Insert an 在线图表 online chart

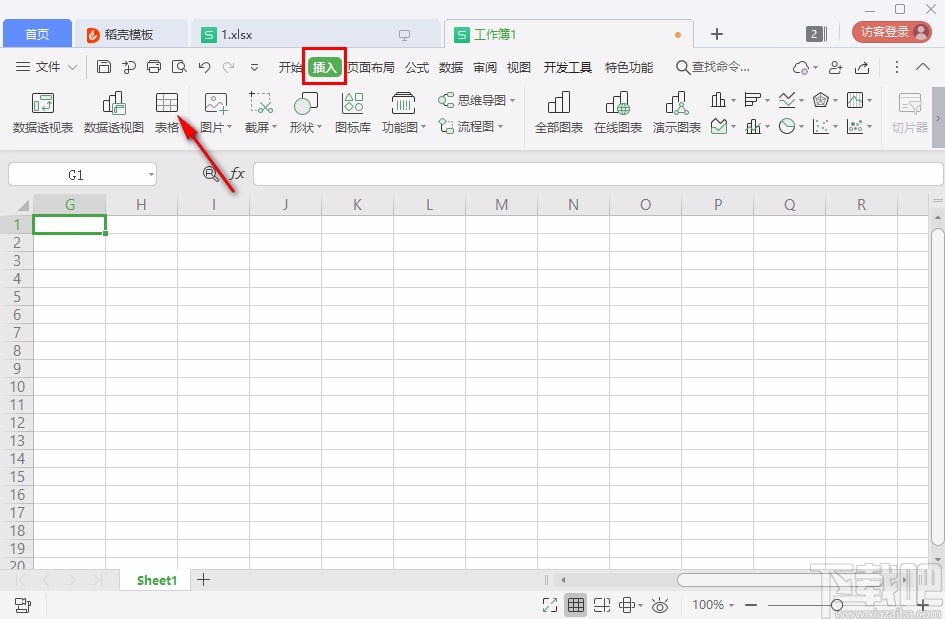pyautogui.click(x=617, y=110)
